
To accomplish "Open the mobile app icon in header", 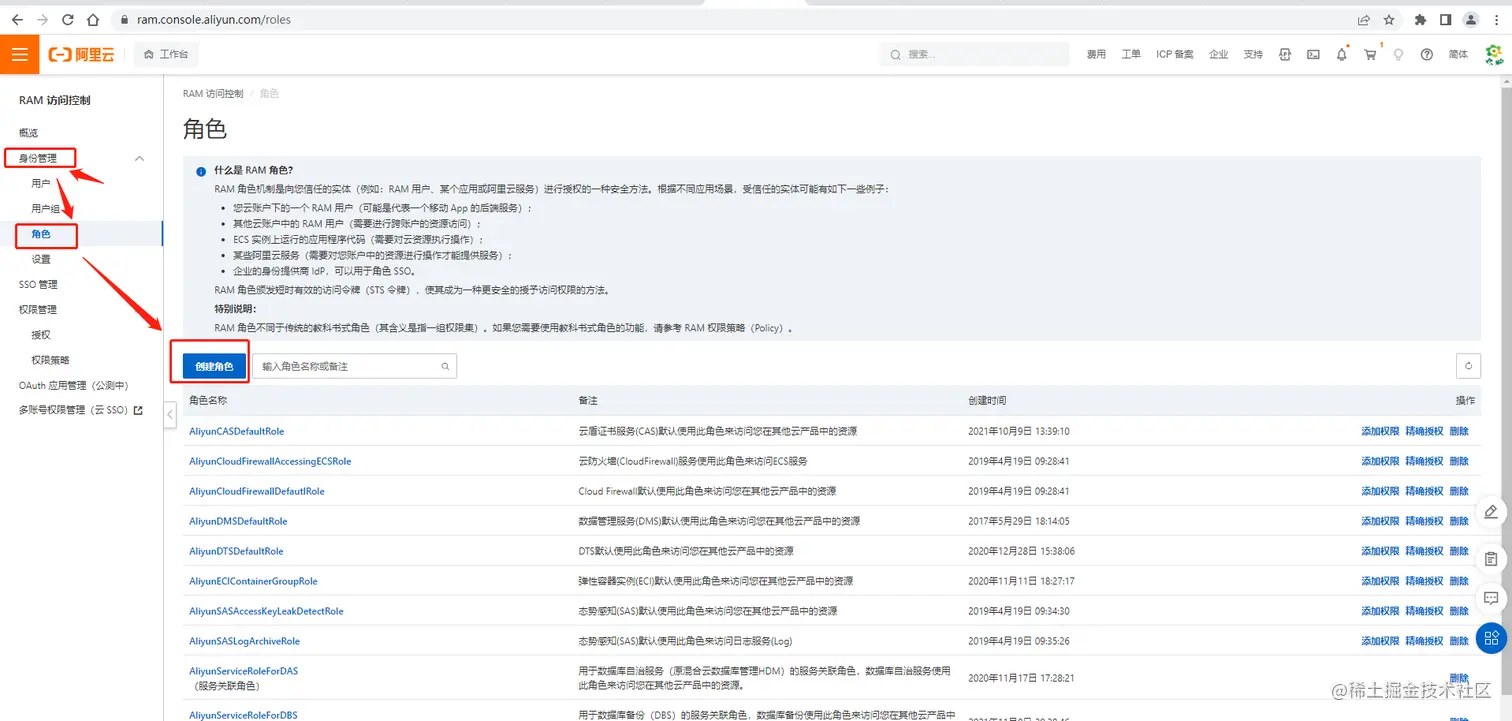I will tap(1285, 54).
